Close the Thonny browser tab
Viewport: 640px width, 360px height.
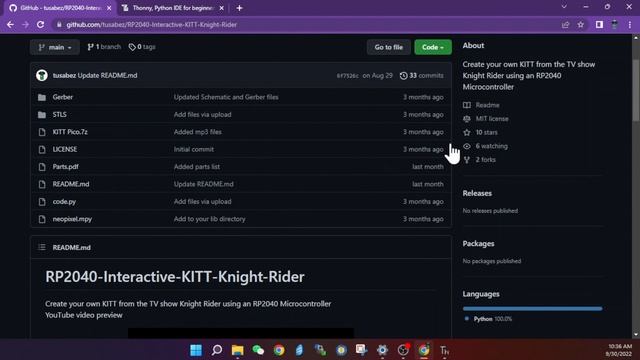click(222, 8)
